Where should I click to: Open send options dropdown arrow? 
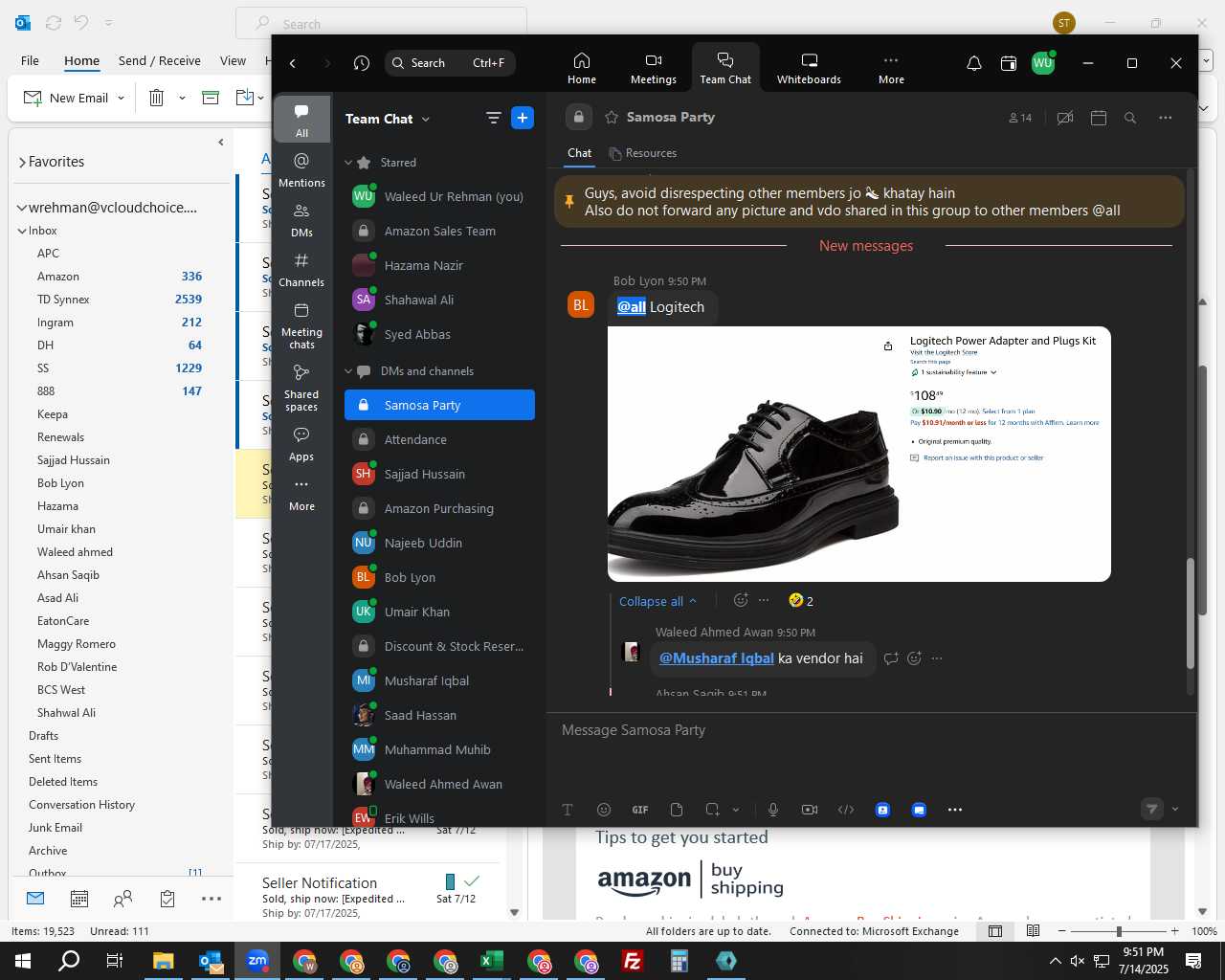coord(1175,809)
